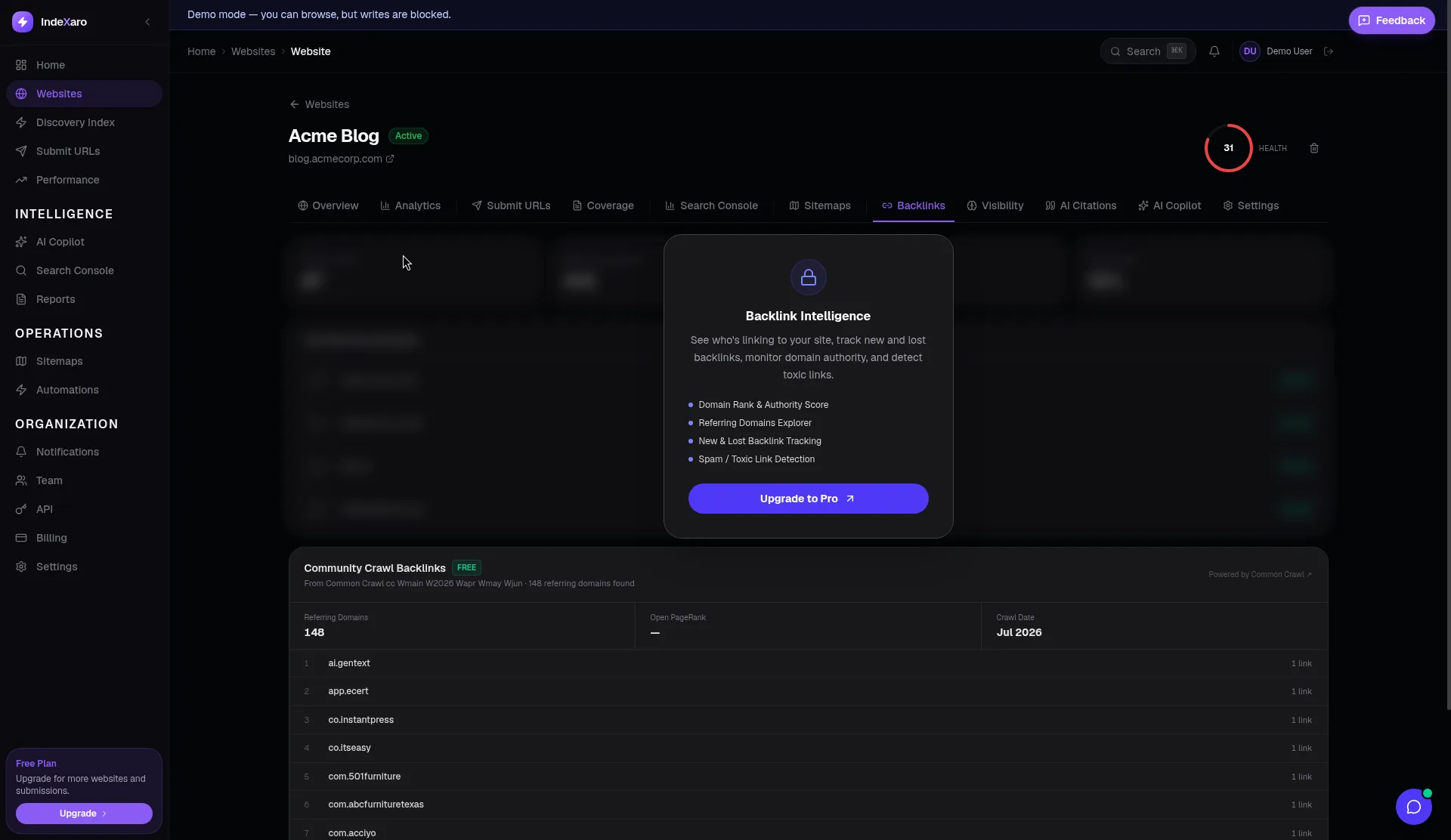Collapse the sidebar with the chevron arrow
Viewport: 1451px width, 840px height.
147,22
